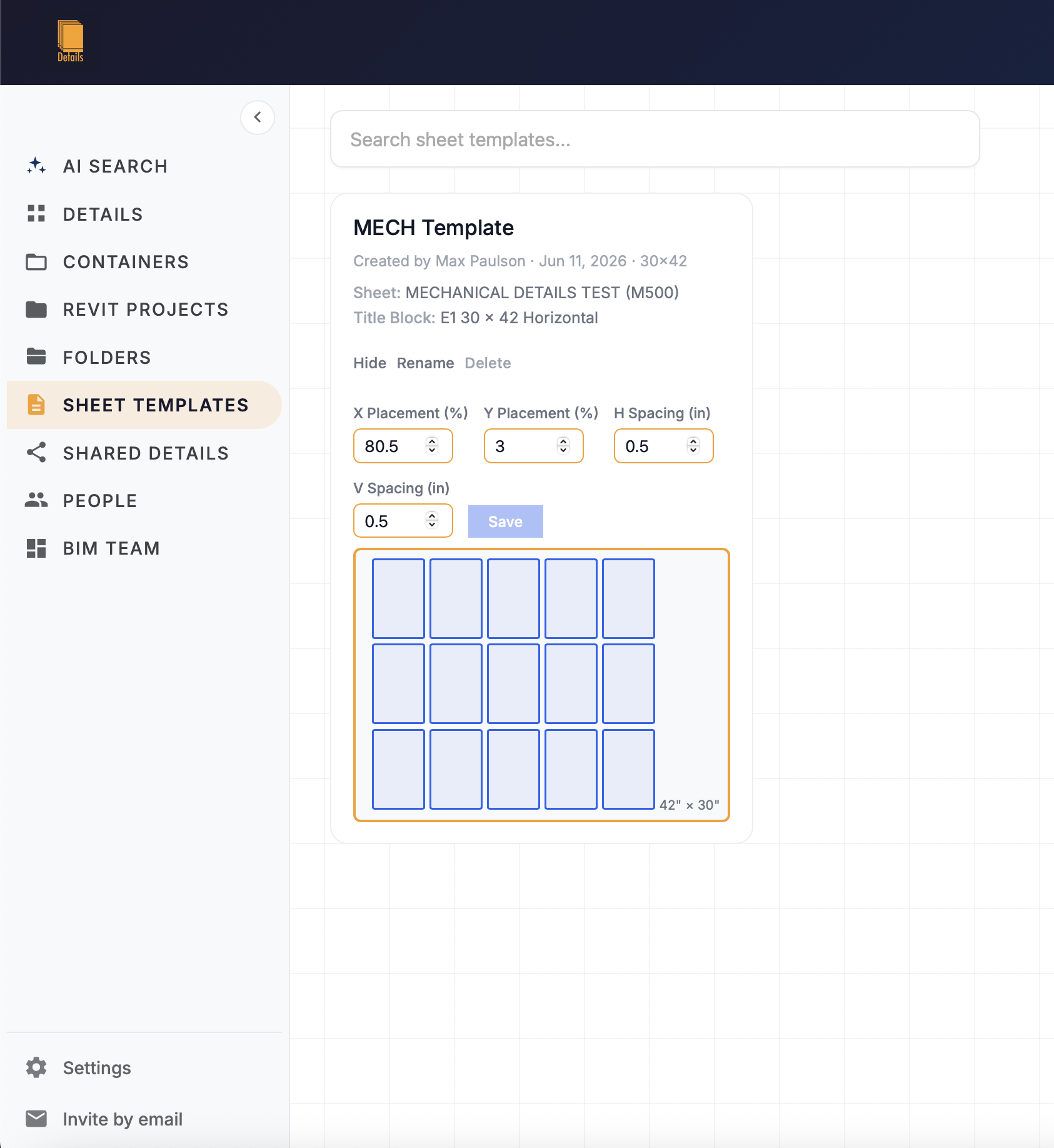The height and width of the screenshot is (1148, 1054).
Task: Navigate to REVIT PROJECTS
Action: click(146, 310)
